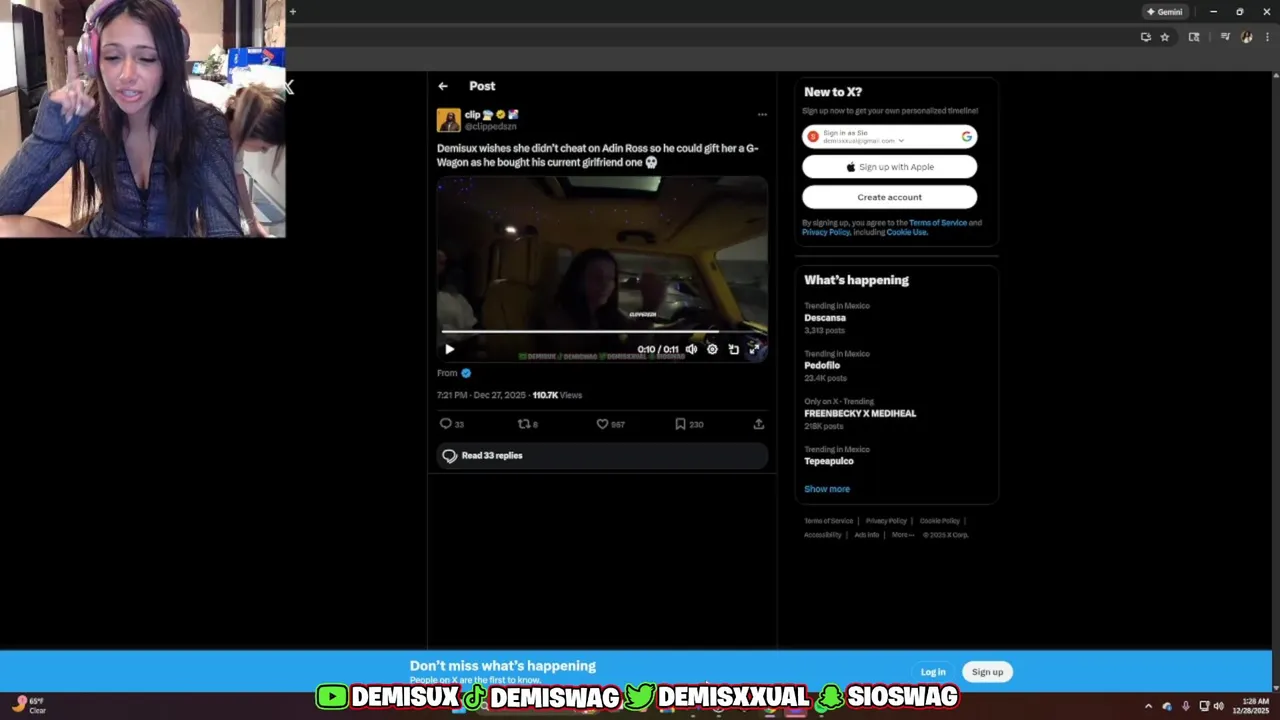Open the Chrome three-dot menu
Viewport: 1280px width, 720px height.
coord(1267,37)
